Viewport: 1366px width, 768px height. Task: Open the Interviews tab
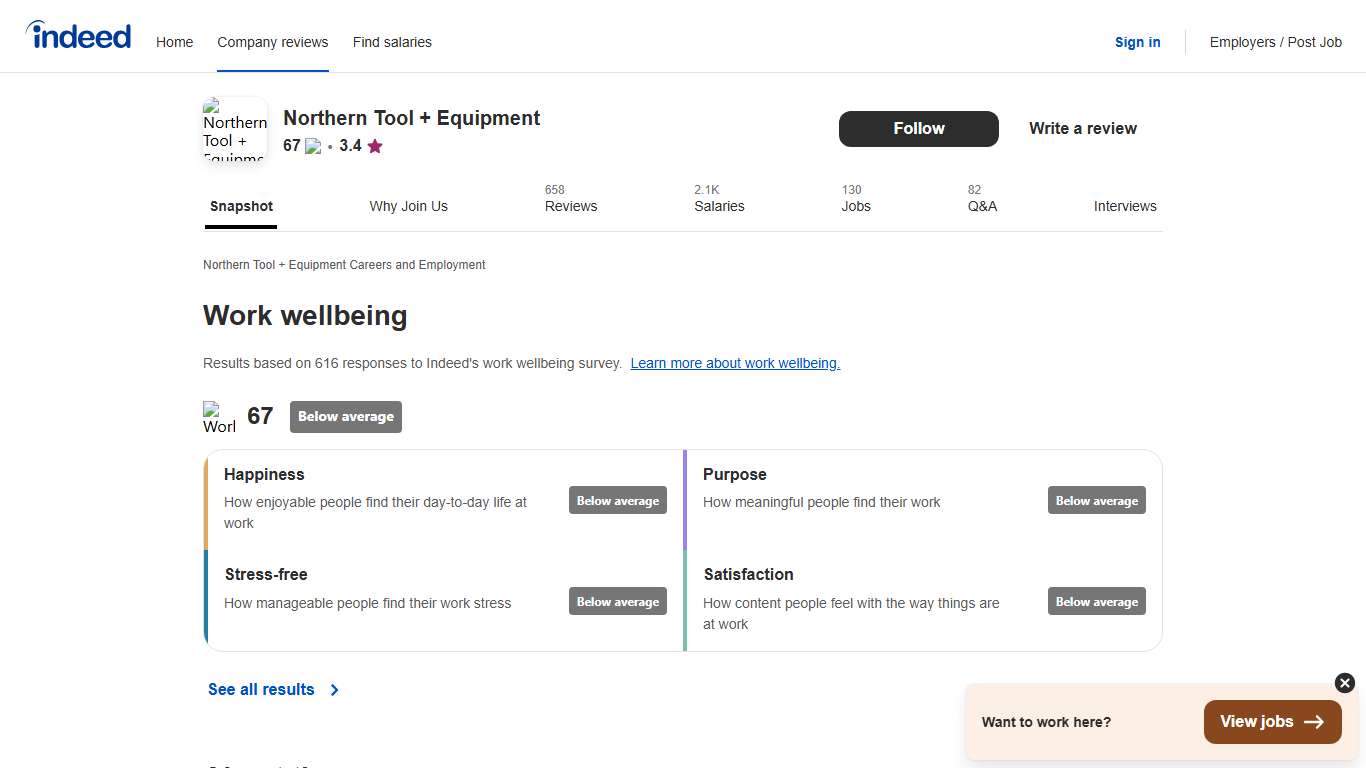[x=1124, y=206]
